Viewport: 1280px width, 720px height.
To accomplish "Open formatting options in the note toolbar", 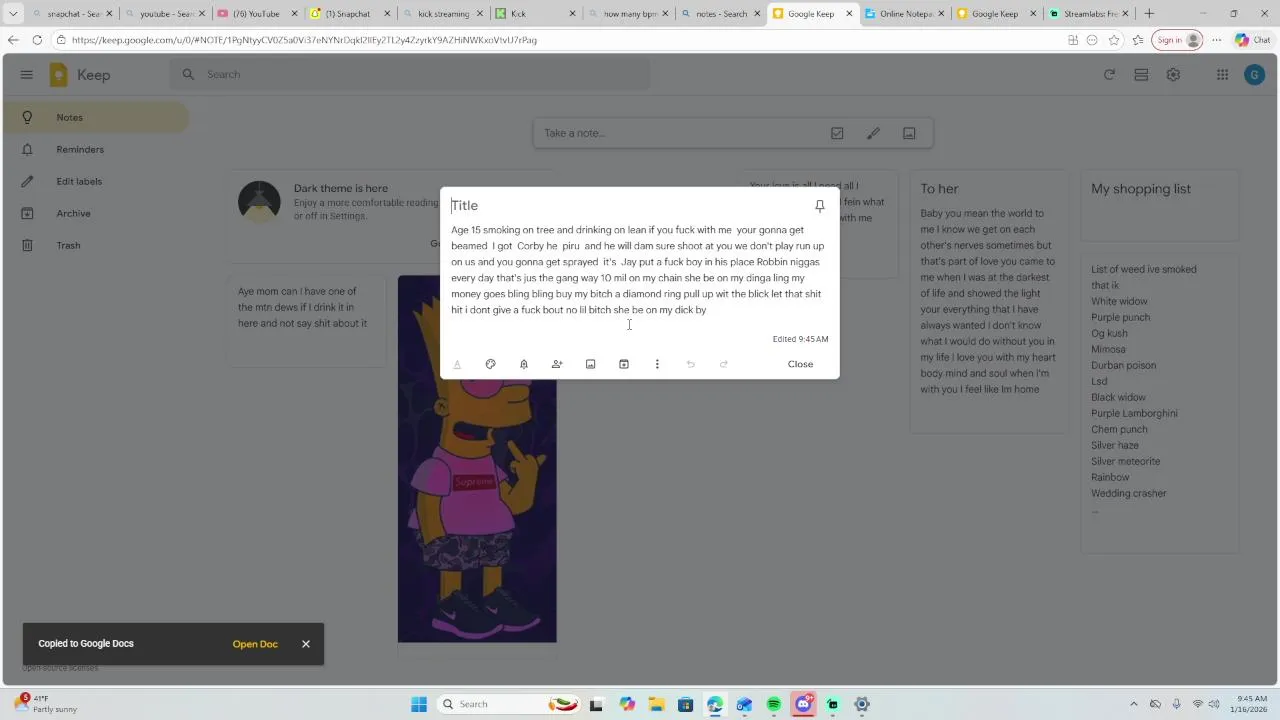I will pos(457,364).
